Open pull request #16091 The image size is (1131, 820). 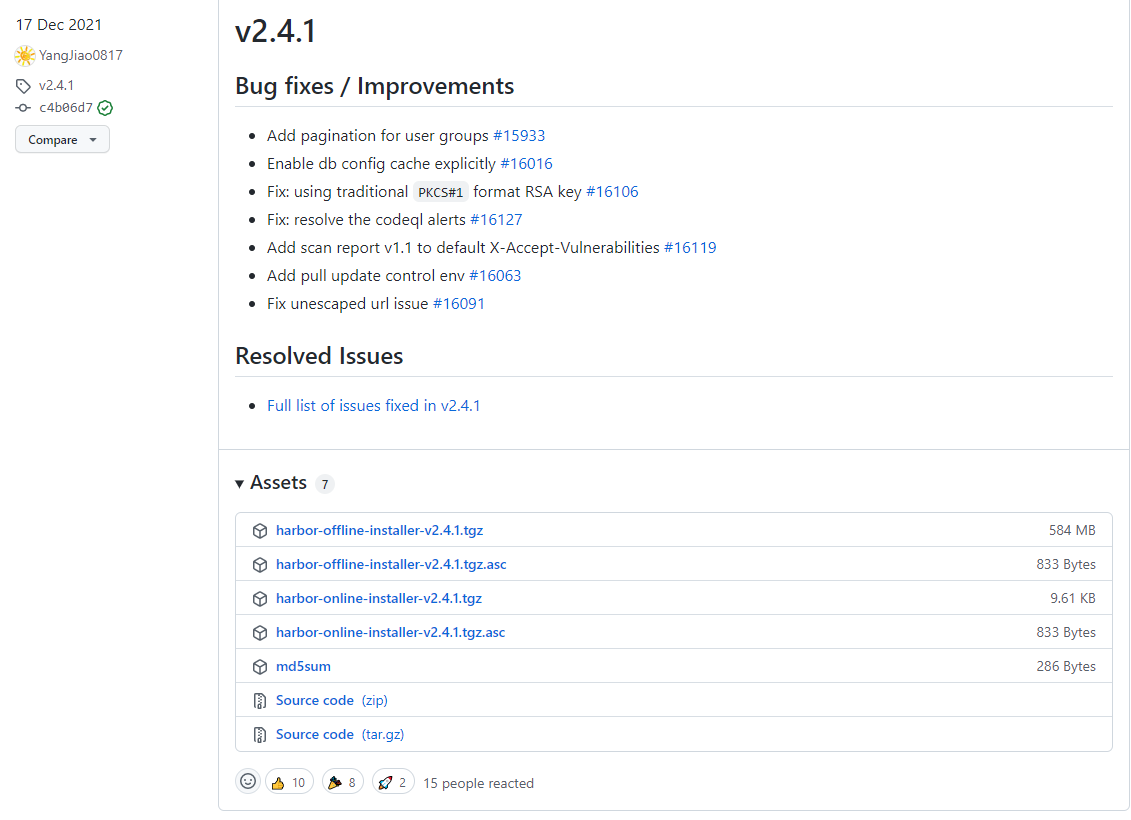click(459, 304)
